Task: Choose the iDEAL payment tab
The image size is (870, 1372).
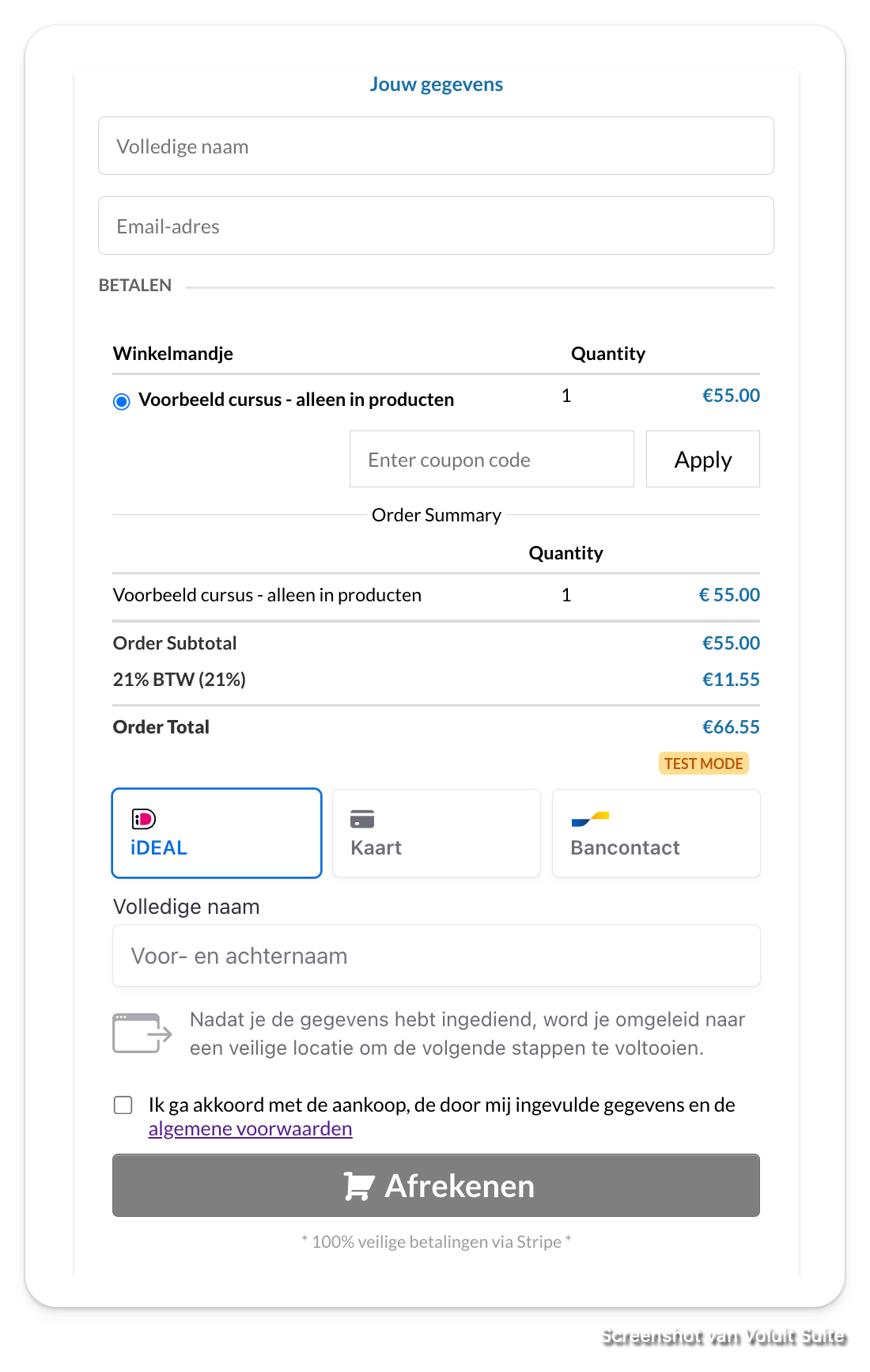Action: (217, 833)
